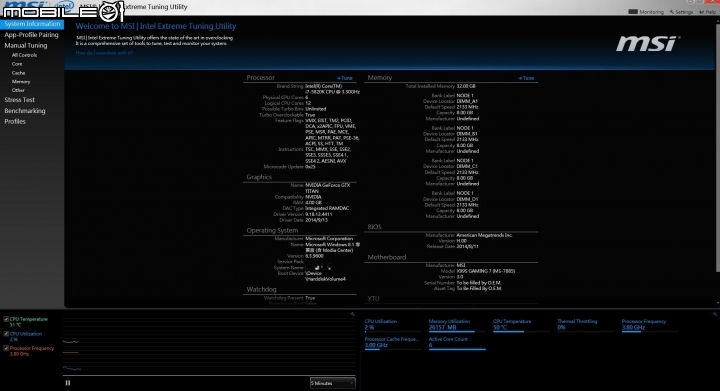Click the Tune link in the Processor section

(345, 78)
